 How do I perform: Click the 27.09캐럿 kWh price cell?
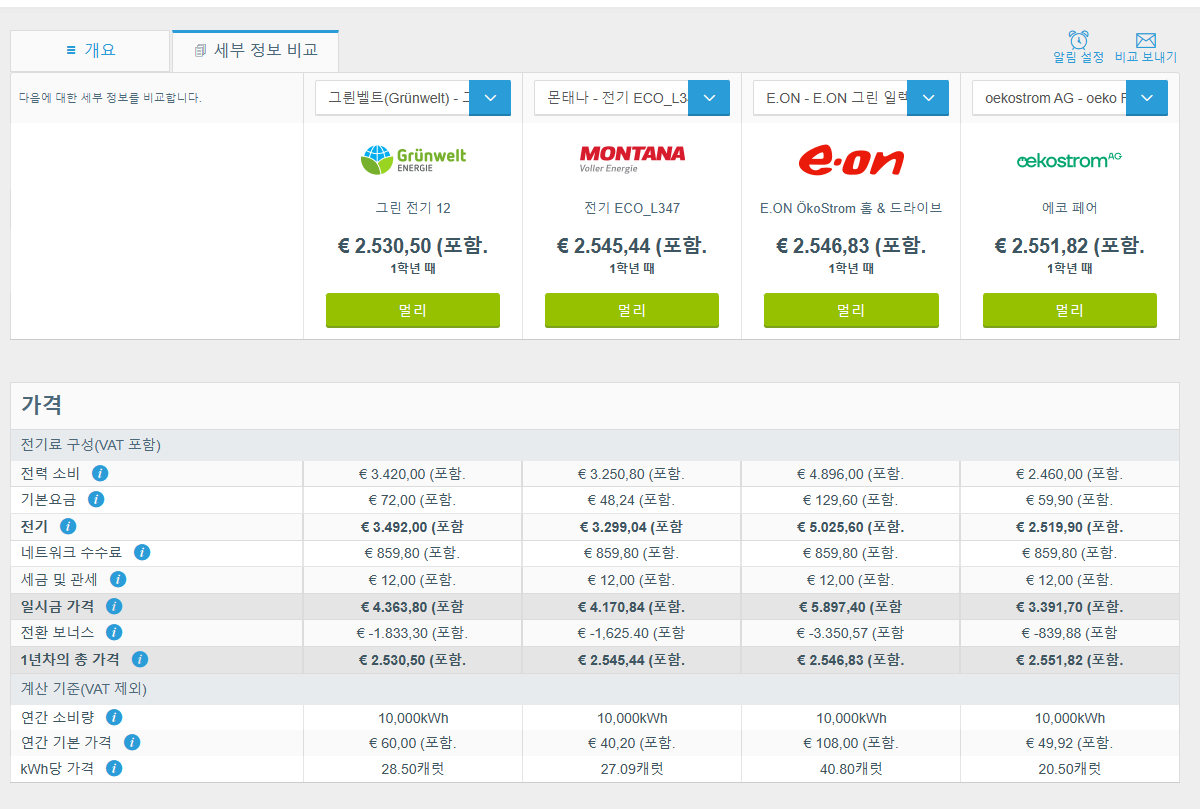[631, 769]
